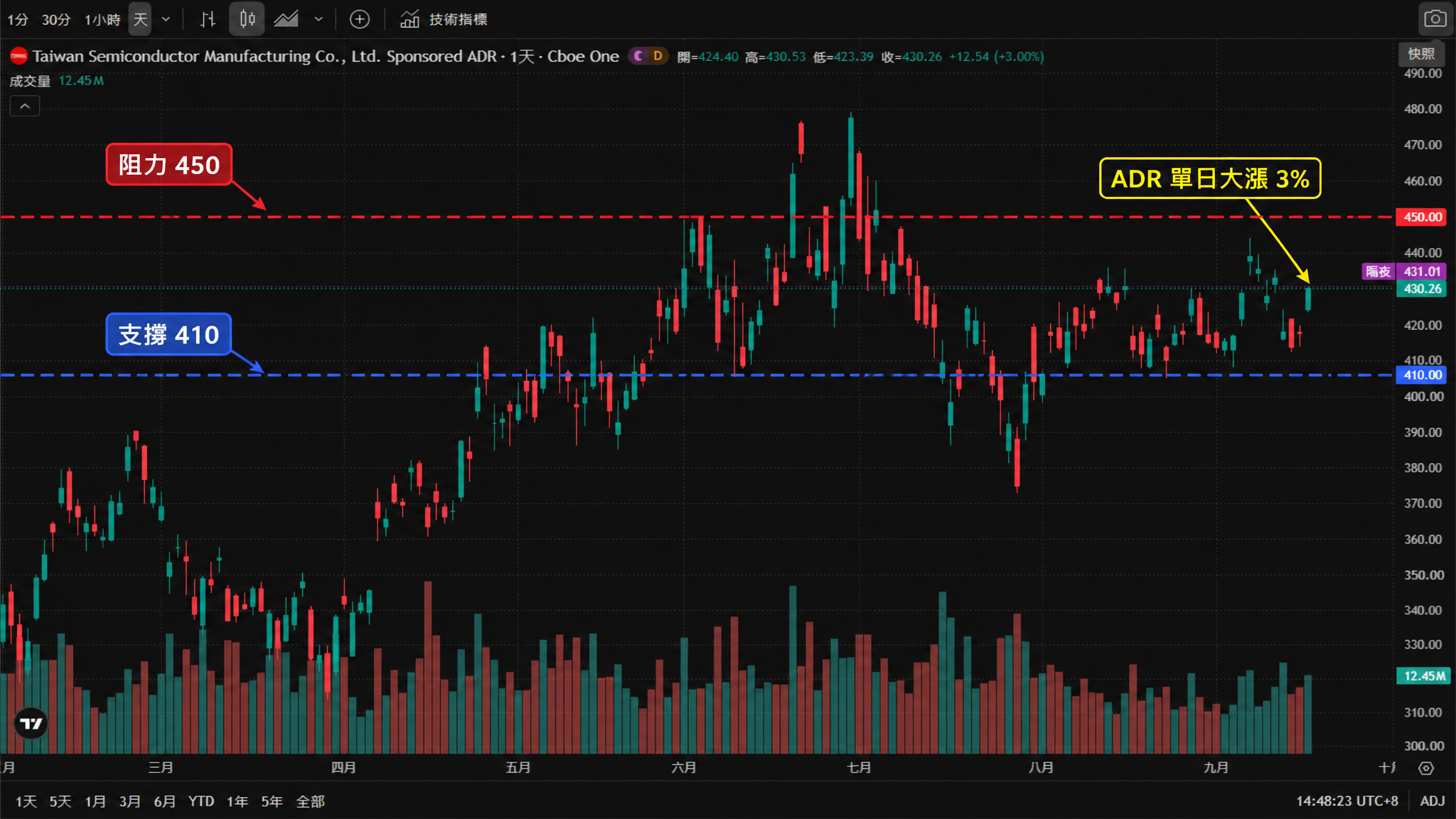Open the timeframe dropdown arrow
Viewport: 1456px width, 819px height.
166,19
